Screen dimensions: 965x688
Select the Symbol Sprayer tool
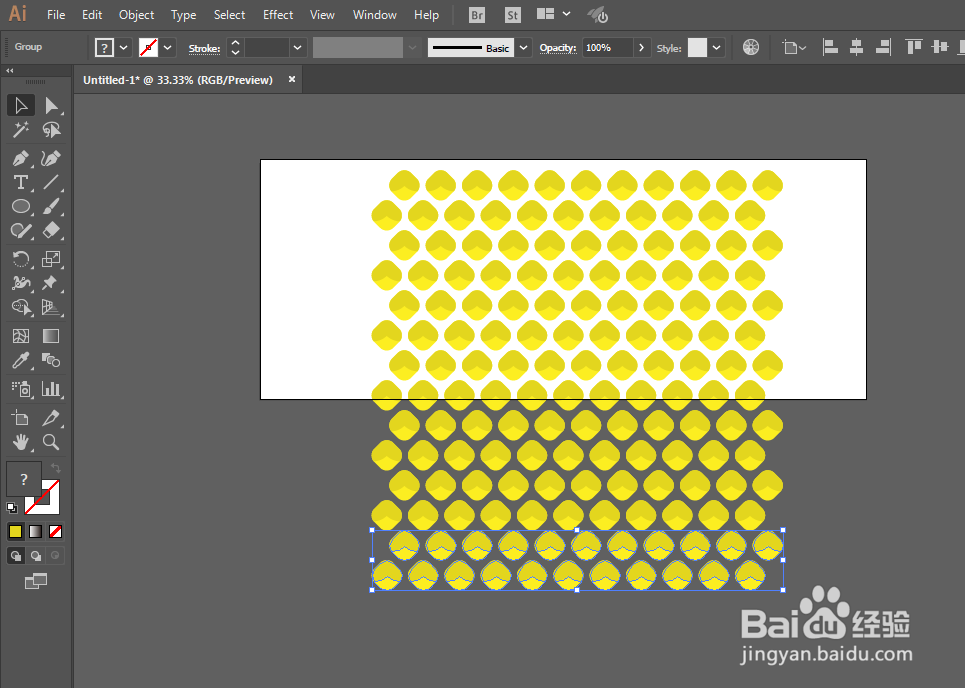(21, 389)
